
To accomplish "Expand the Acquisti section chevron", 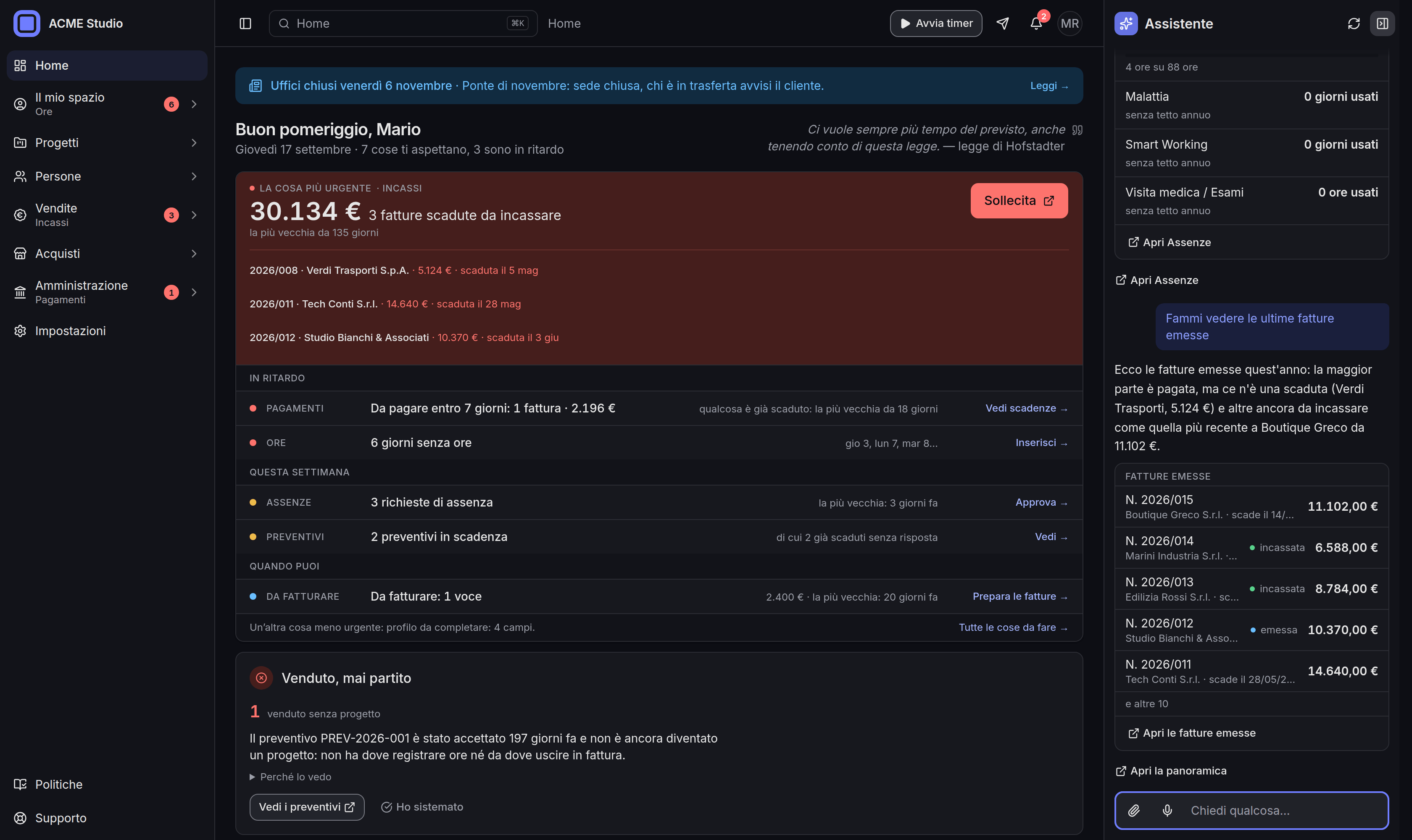I will [194, 254].
